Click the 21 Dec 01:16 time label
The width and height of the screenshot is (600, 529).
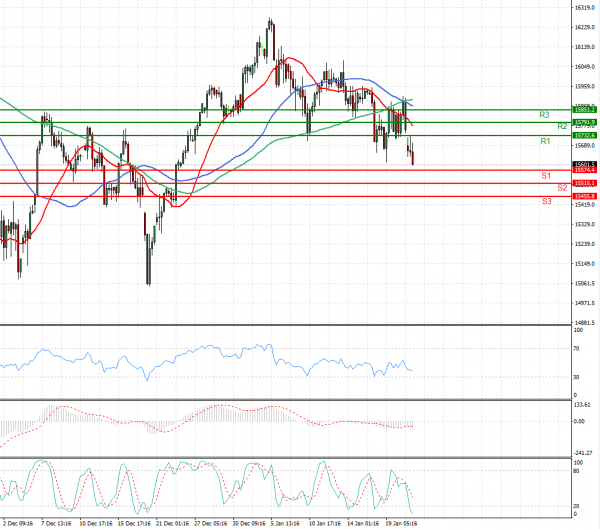pos(172,523)
